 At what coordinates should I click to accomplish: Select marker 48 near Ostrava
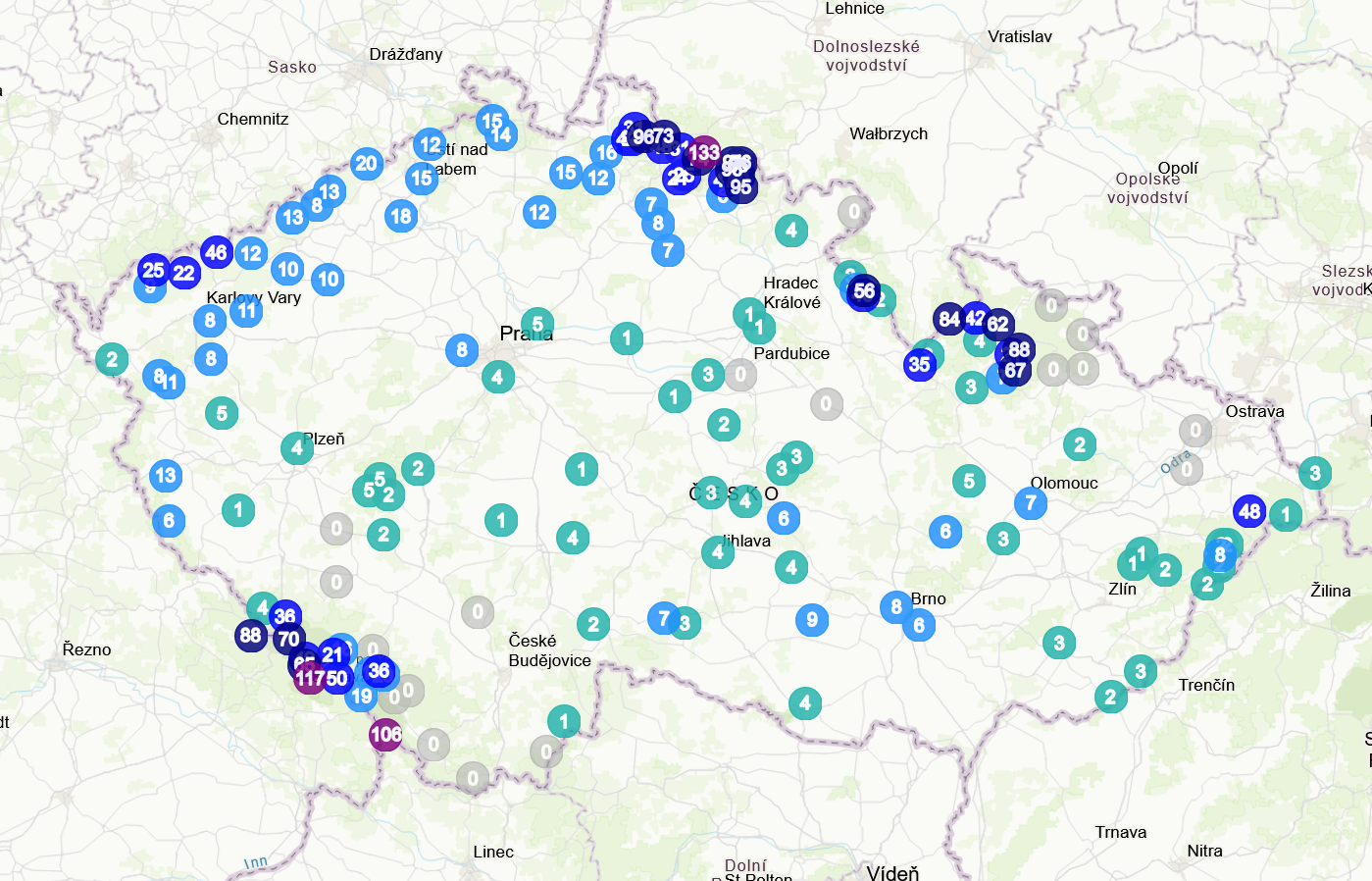[1249, 511]
